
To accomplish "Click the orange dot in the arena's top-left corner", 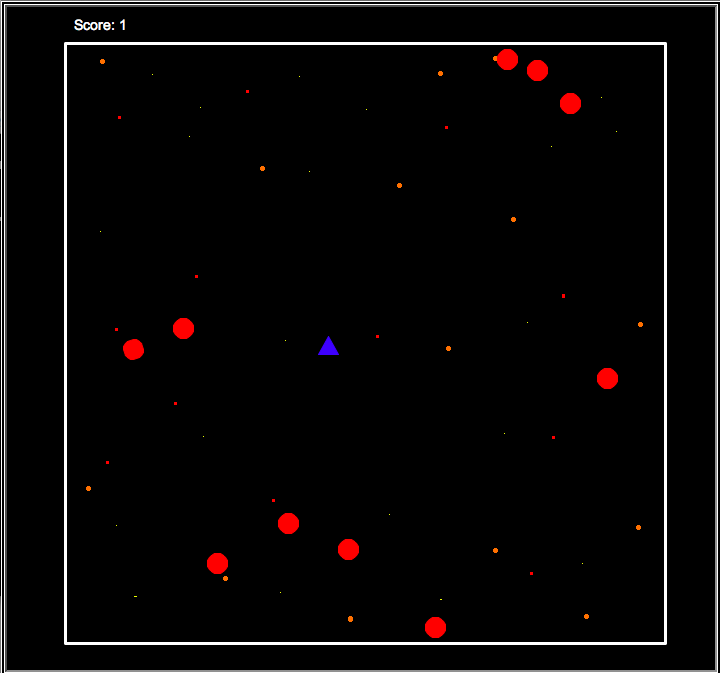I will pyautogui.click(x=102, y=62).
